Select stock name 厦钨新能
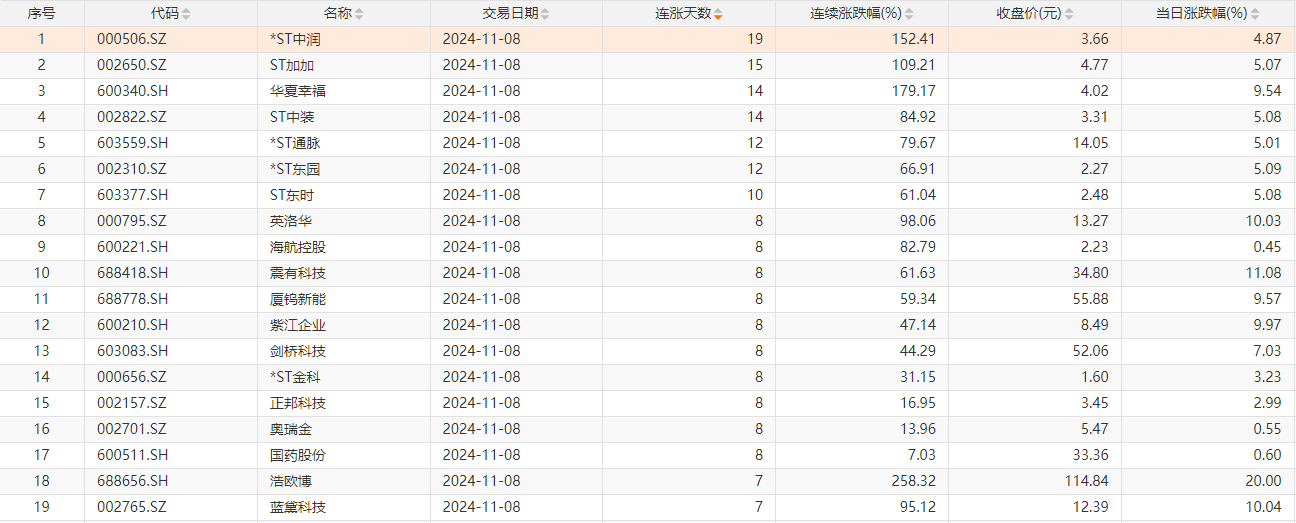Image resolution: width=1296 pixels, height=523 pixels. [x=298, y=299]
